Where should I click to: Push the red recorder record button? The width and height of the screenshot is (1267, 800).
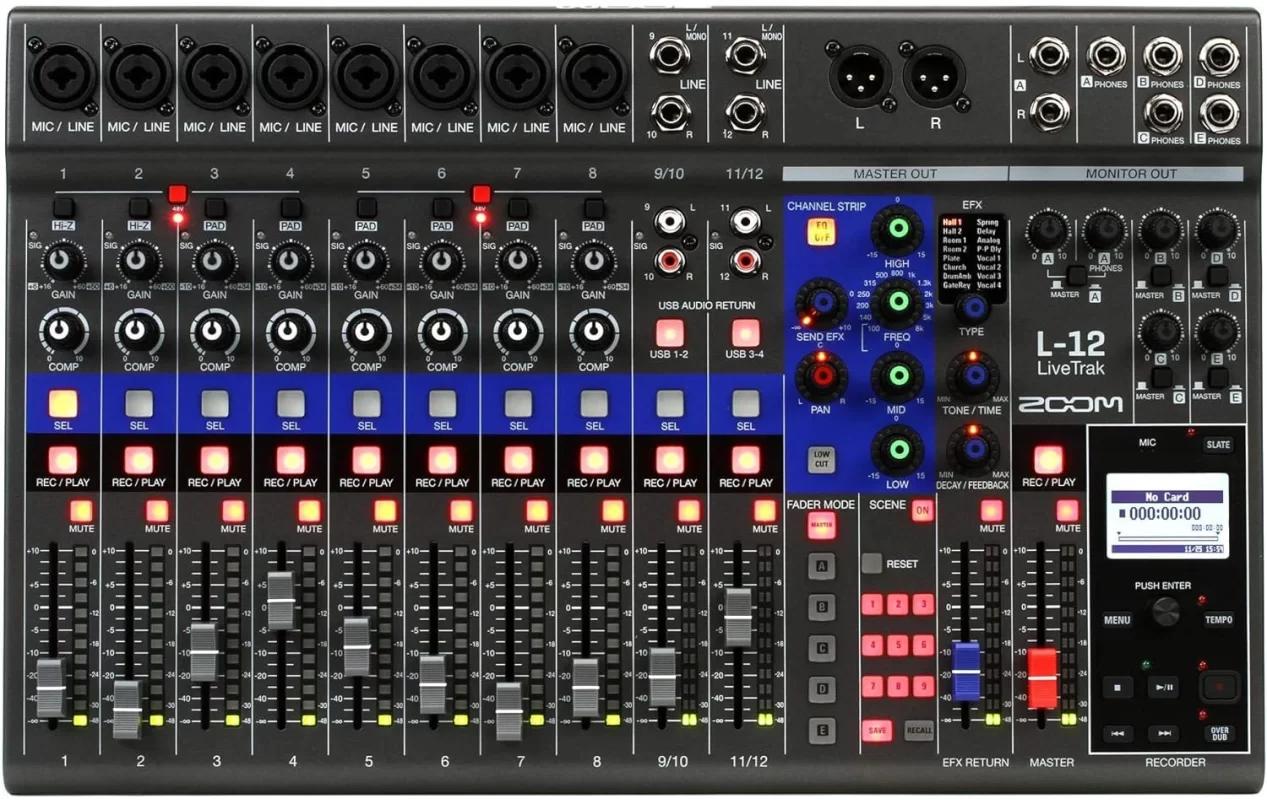[1220, 687]
